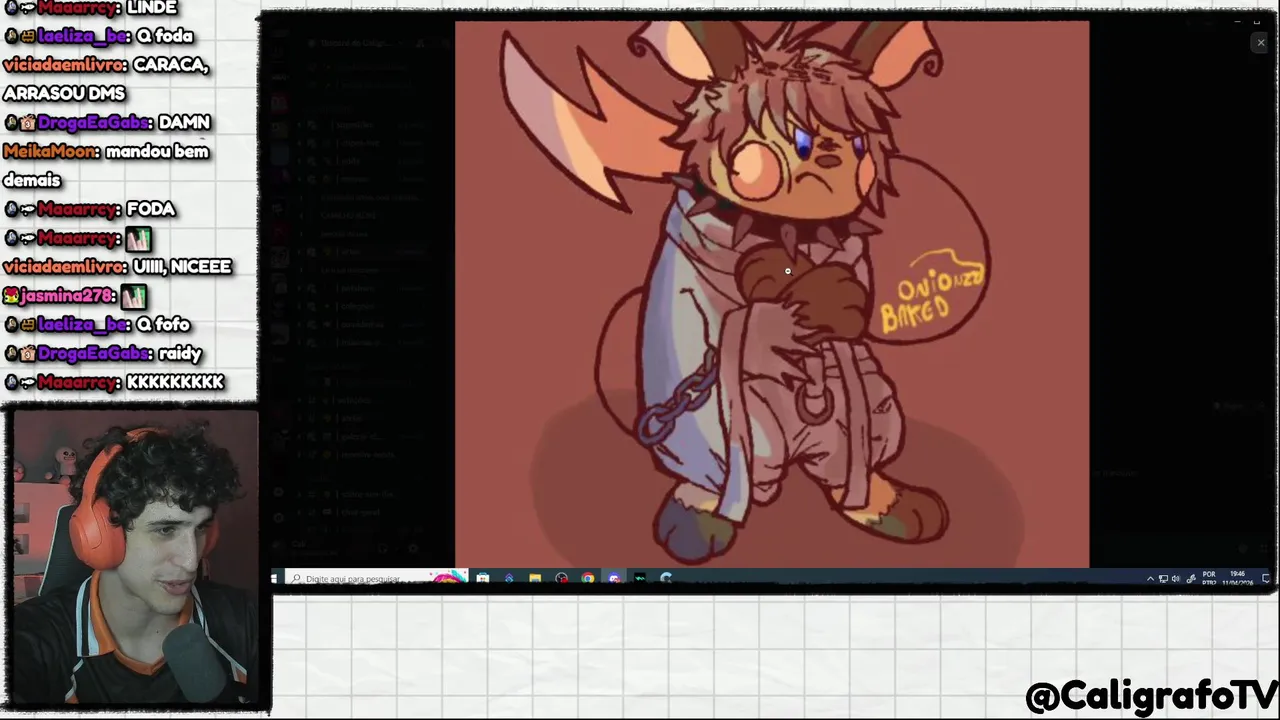Click the enlarged Onionzz Baked character artwork
The width and height of the screenshot is (1280, 720).
[x=772, y=294]
